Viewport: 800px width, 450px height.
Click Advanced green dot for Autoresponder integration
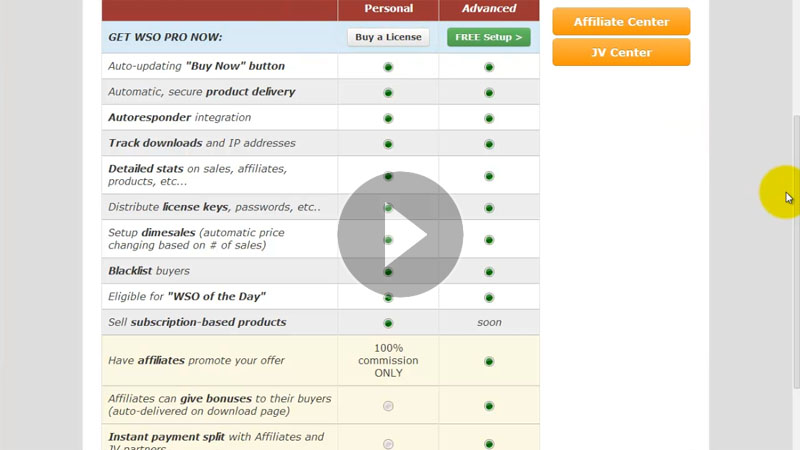point(489,118)
